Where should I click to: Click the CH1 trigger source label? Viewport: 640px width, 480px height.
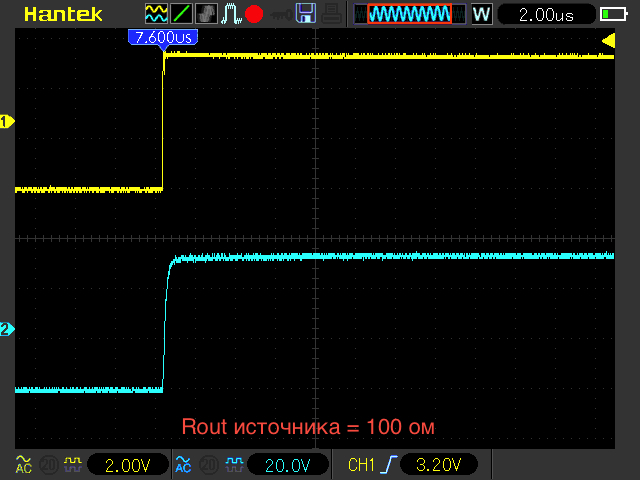[x=361, y=464]
